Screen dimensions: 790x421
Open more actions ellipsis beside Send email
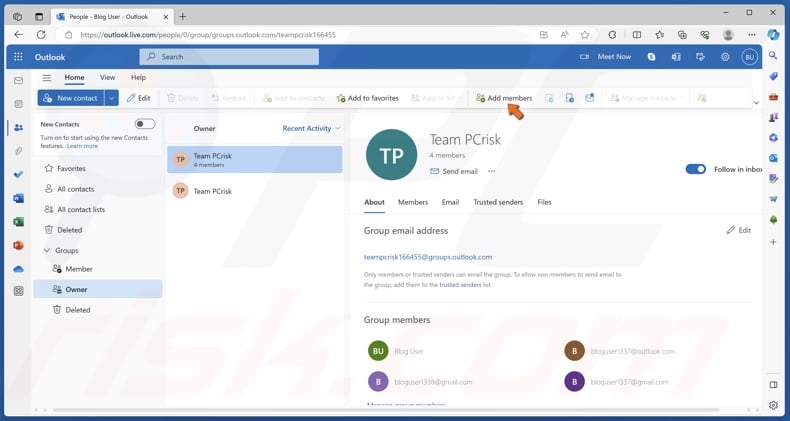[491, 171]
